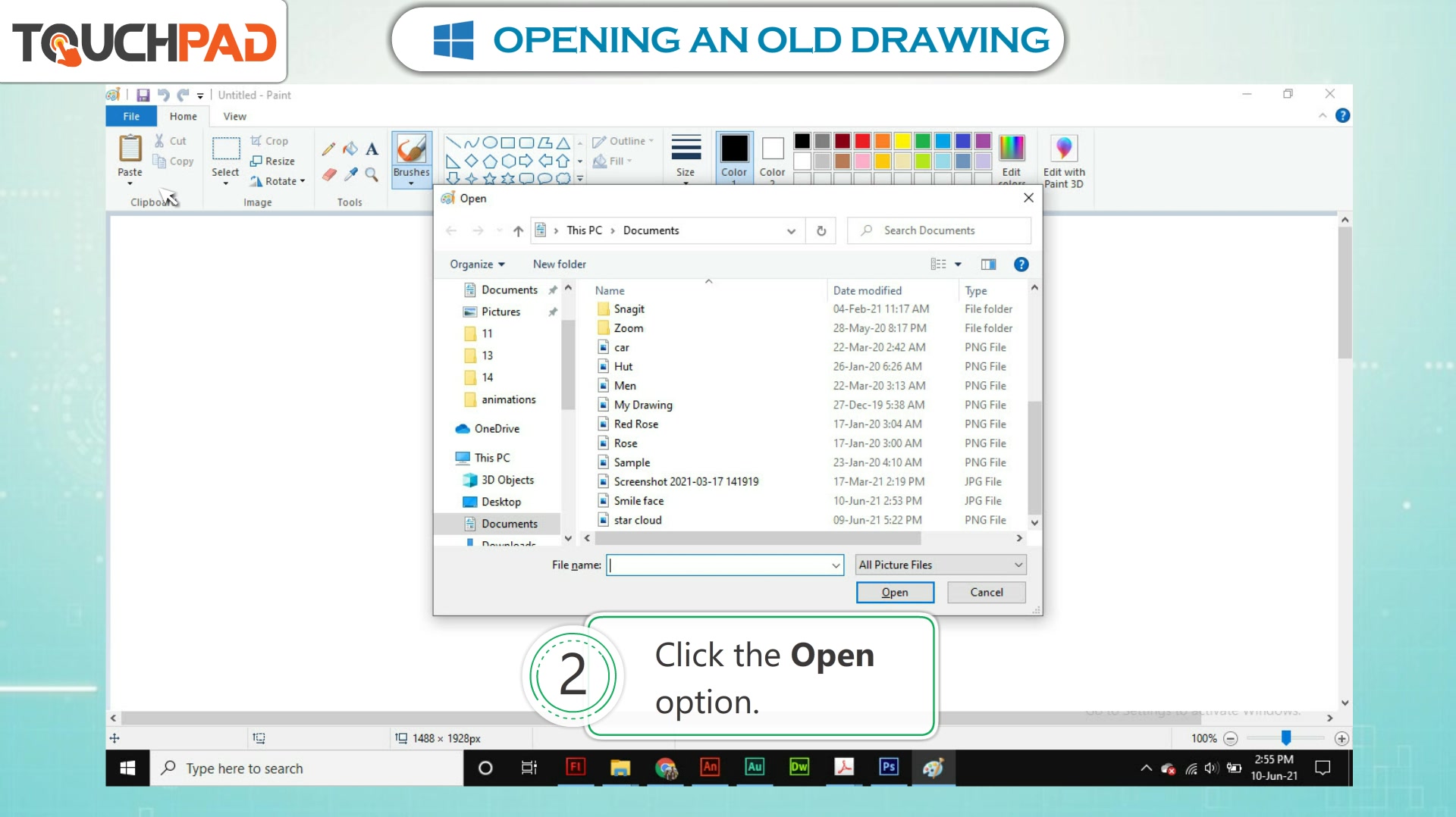Screen dimensions: 1456x817
Task: Click the Paint zoom in plus button
Action: [x=1341, y=738]
